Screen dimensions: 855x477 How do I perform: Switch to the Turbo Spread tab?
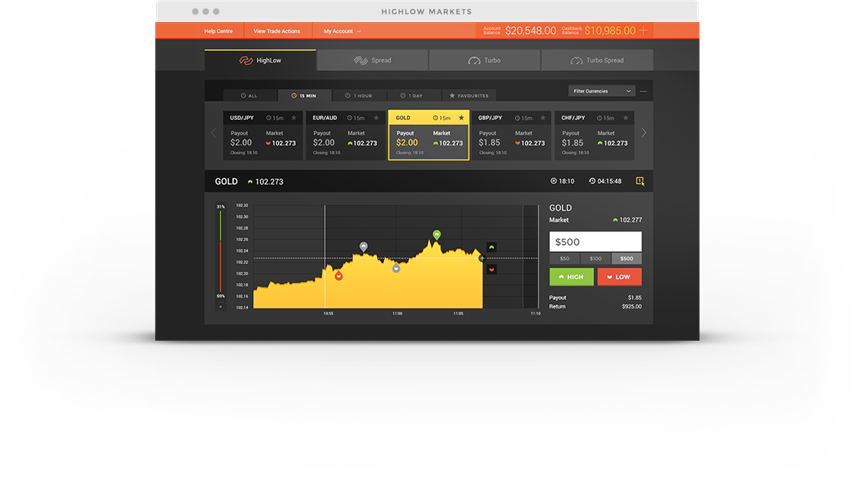[x=597, y=60]
